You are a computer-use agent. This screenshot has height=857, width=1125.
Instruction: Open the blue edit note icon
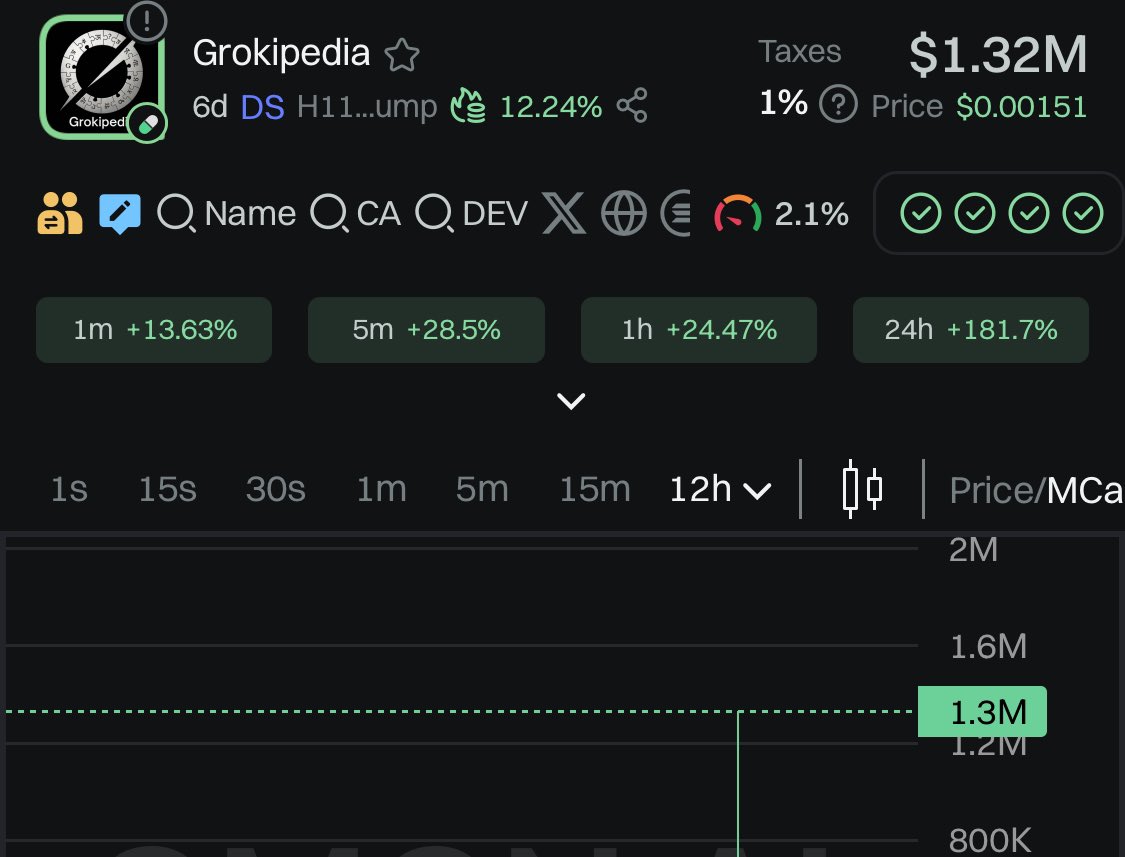120,213
